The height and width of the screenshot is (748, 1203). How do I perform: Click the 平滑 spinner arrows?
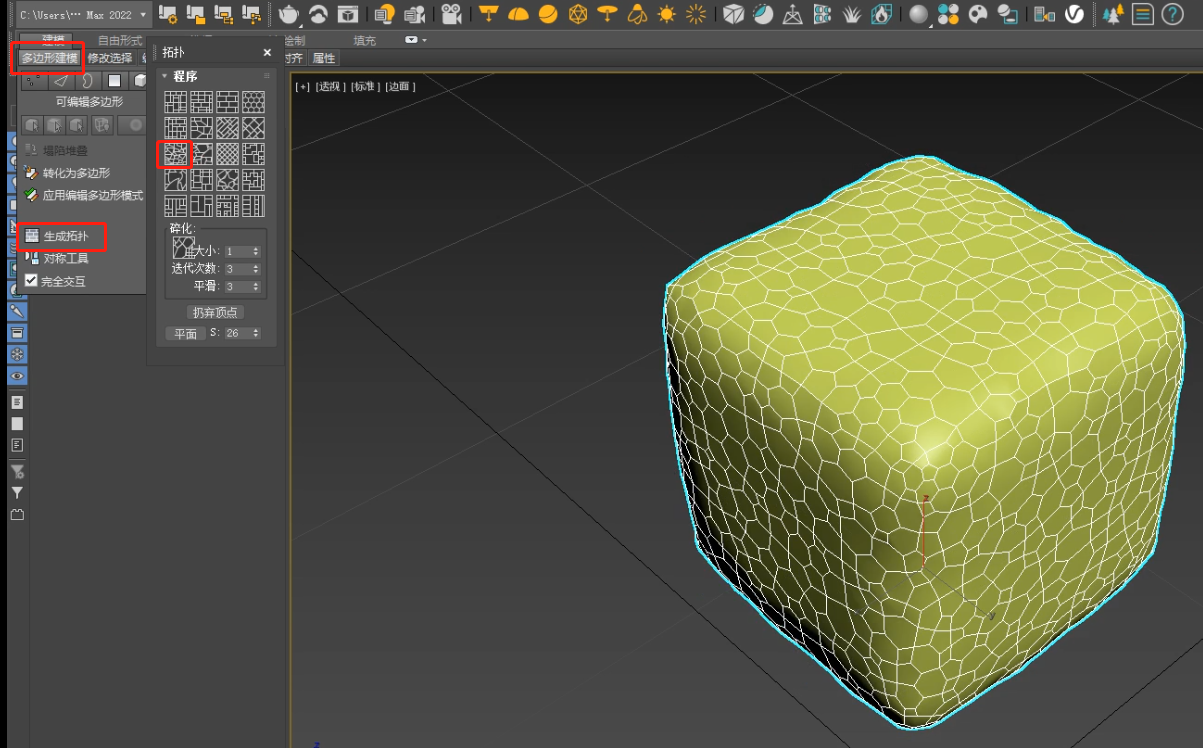click(x=256, y=287)
